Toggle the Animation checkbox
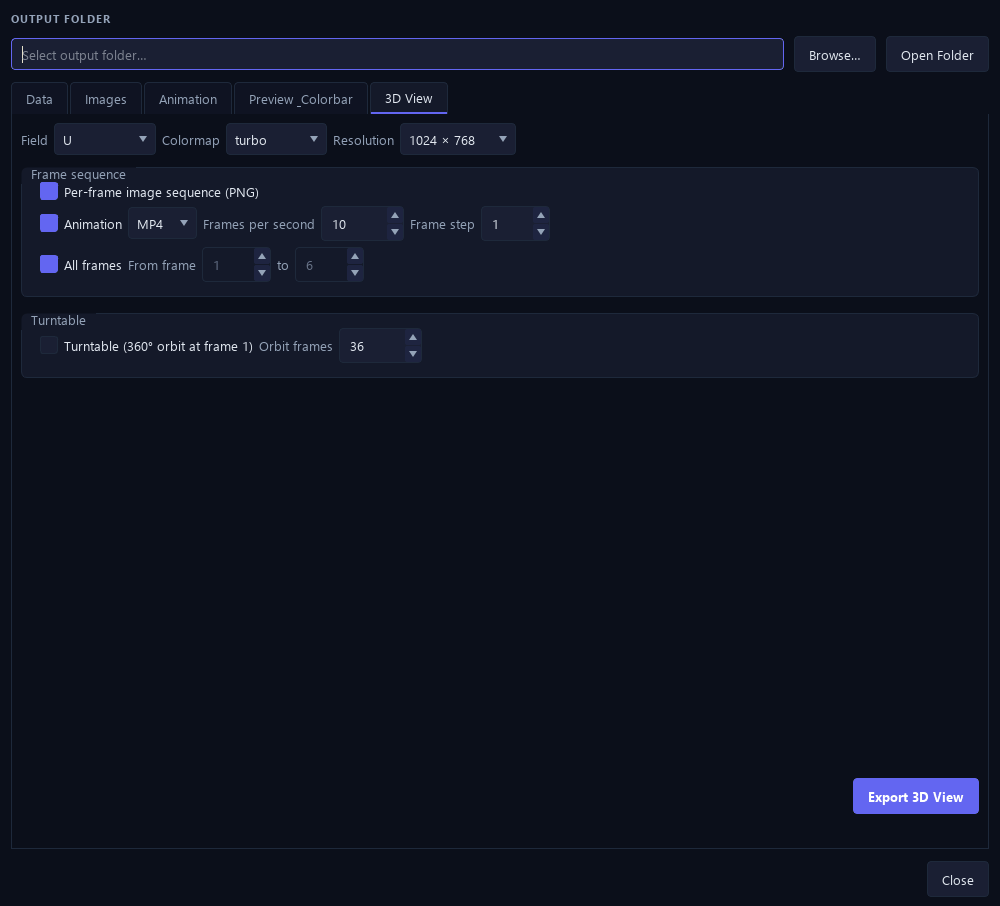1000x906 pixels. (x=48, y=223)
